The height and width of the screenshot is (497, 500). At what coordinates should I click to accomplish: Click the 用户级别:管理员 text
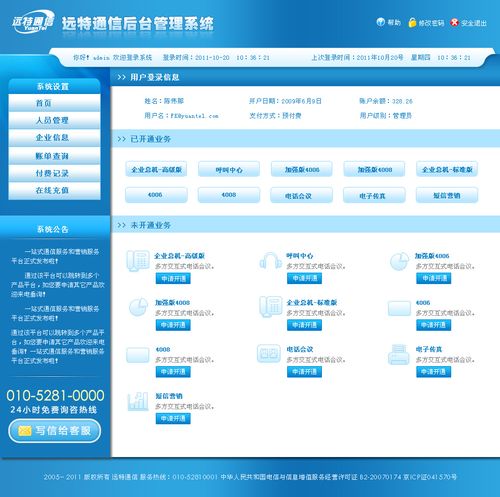386,116
